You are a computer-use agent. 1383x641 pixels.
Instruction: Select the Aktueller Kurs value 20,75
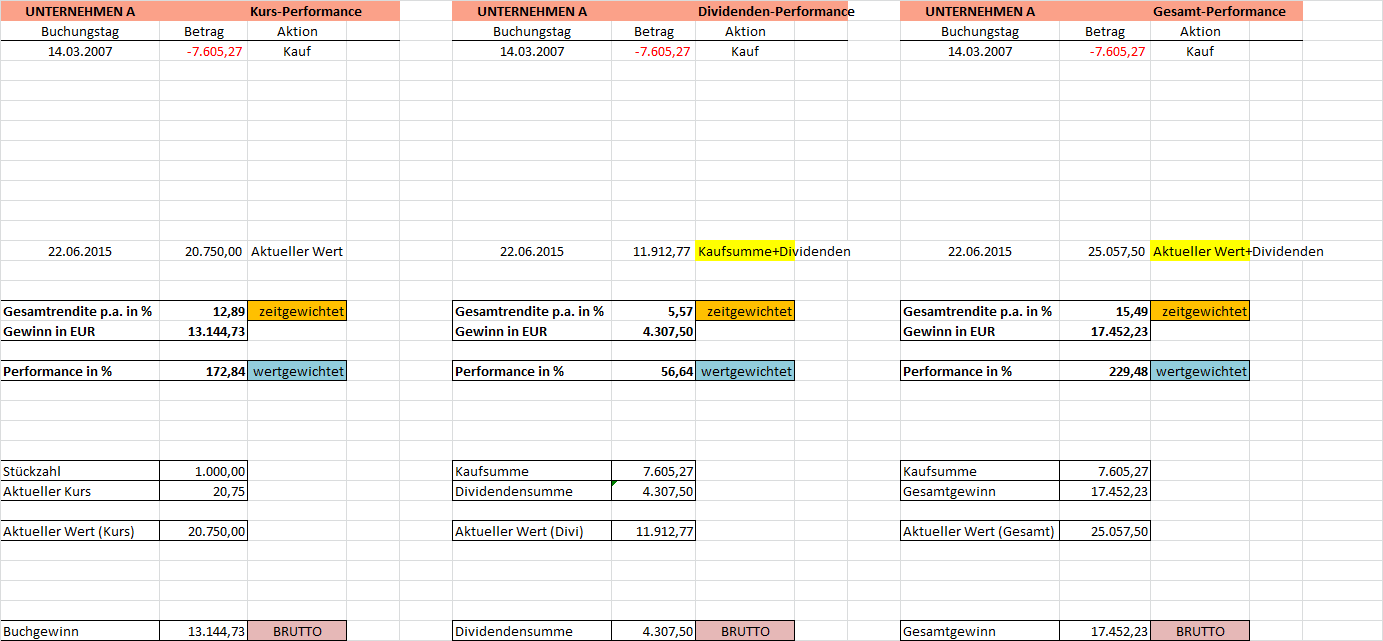tap(204, 491)
